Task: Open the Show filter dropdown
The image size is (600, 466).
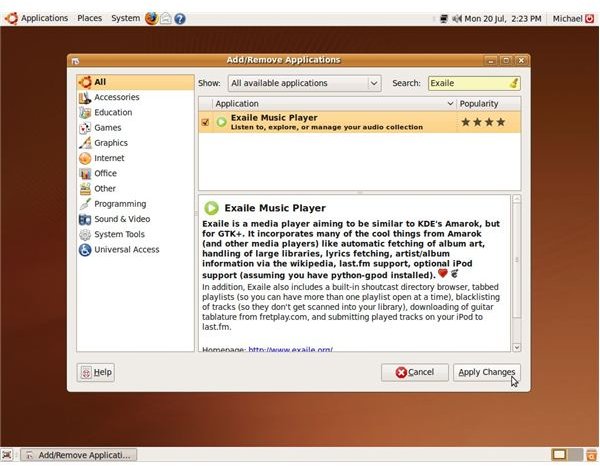Action: click(x=305, y=83)
